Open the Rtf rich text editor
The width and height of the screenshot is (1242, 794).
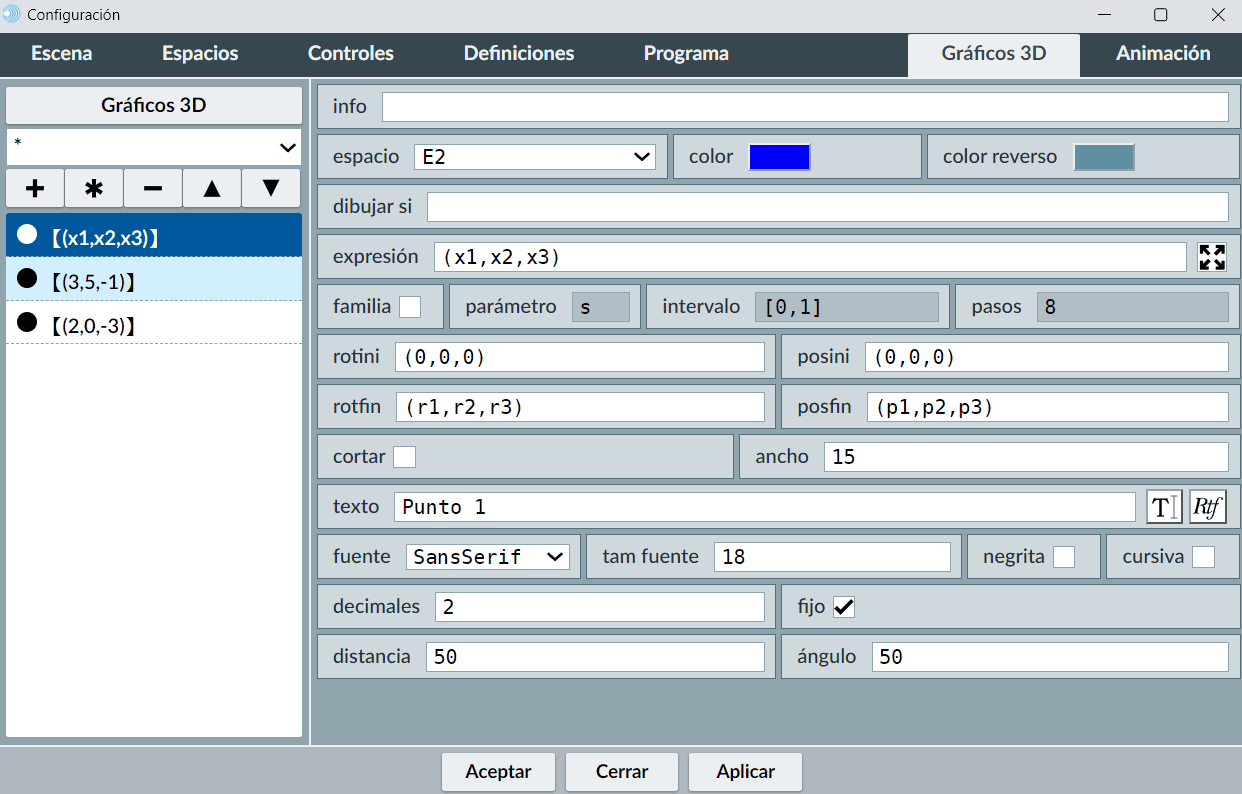pyautogui.click(x=1208, y=507)
